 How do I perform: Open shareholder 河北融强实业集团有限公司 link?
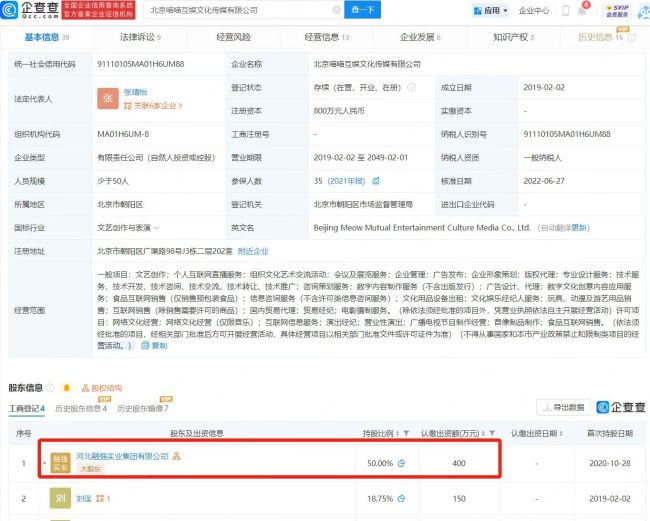click(122, 456)
